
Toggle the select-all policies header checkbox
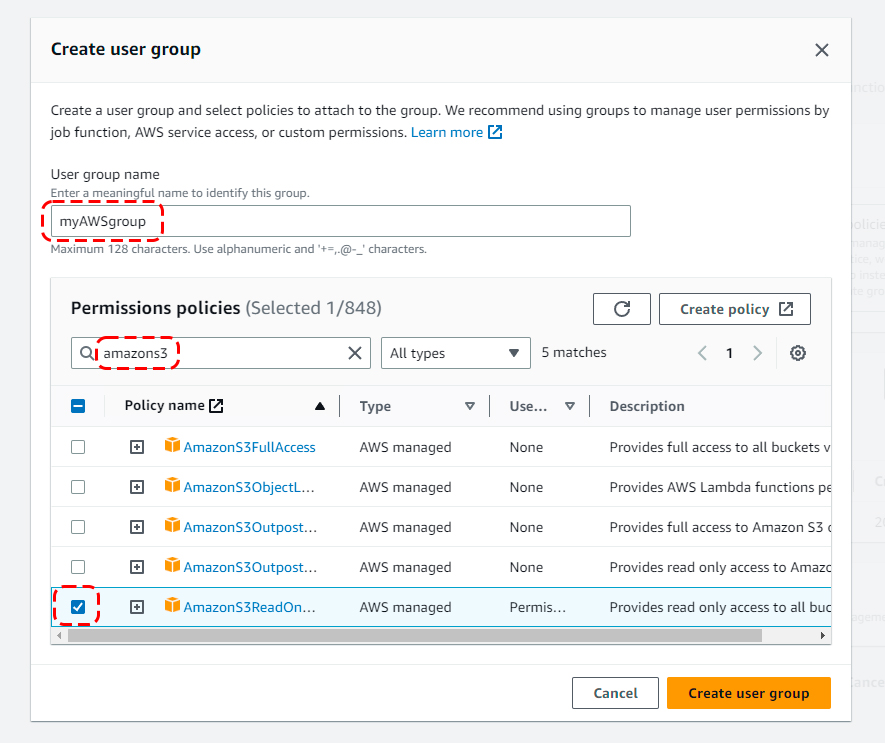pos(78,406)
